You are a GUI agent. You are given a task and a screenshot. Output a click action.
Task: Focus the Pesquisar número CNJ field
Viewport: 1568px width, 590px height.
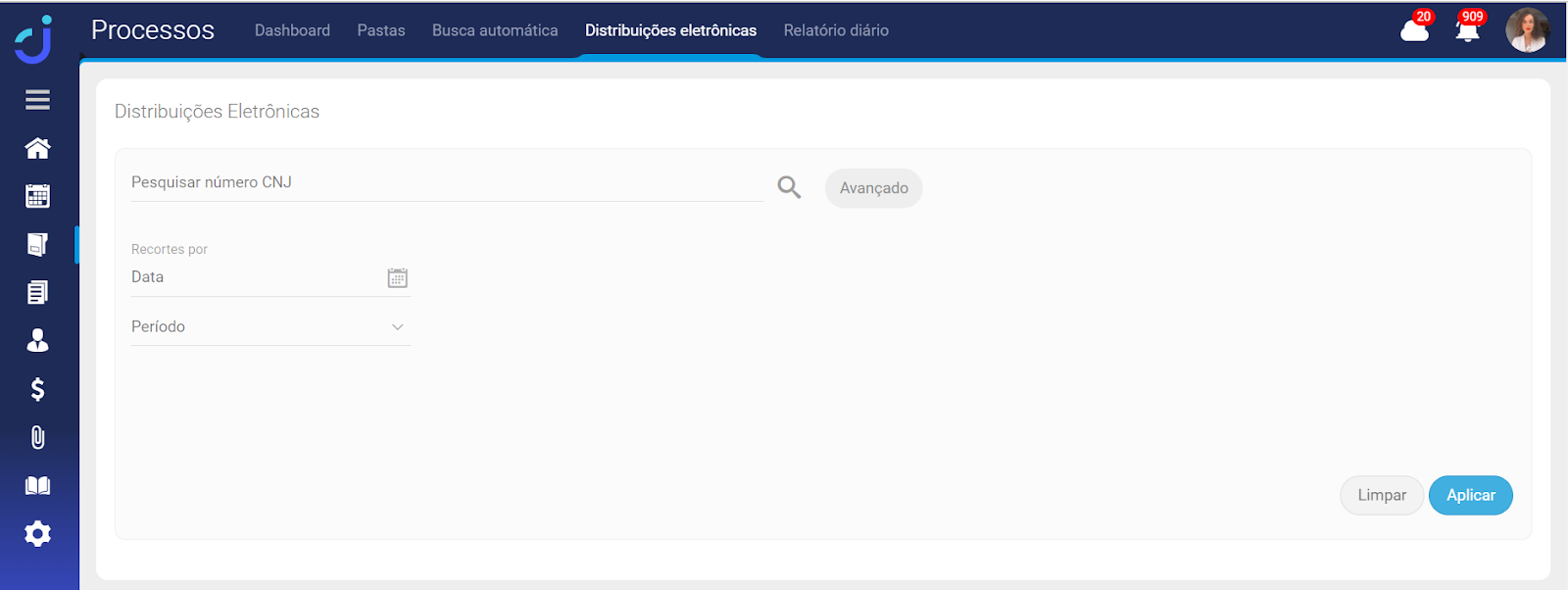click(446, 183)
